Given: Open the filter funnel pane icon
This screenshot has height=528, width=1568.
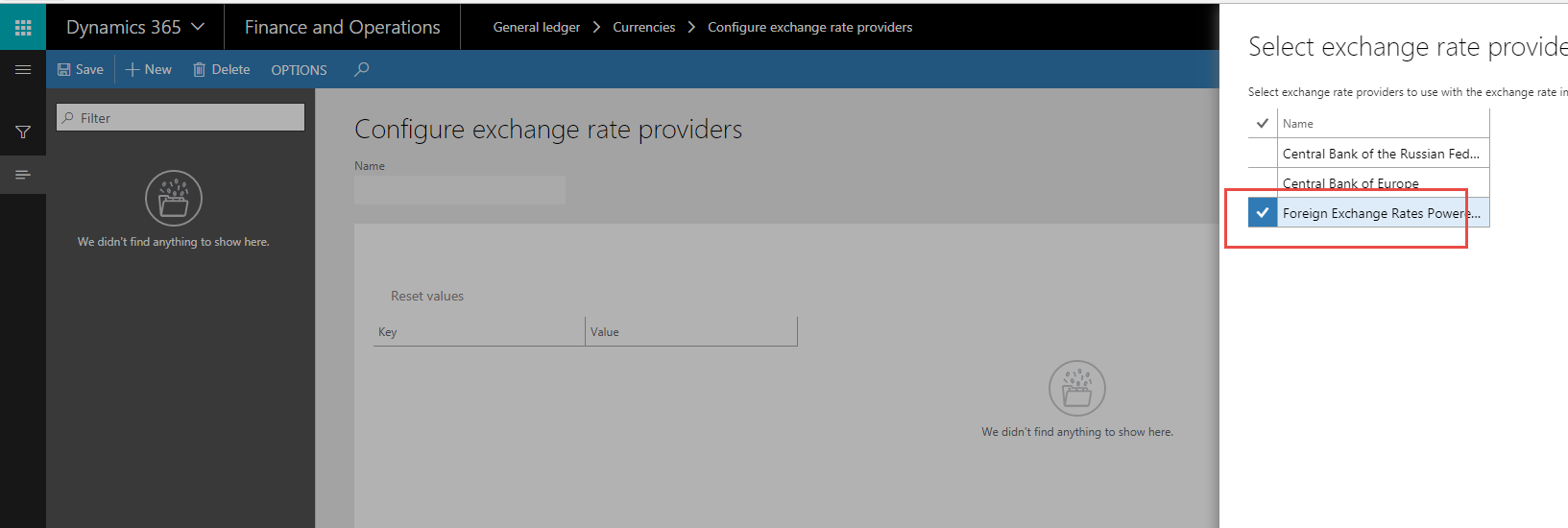Looking at the screenshot, I should coord(23,132).
